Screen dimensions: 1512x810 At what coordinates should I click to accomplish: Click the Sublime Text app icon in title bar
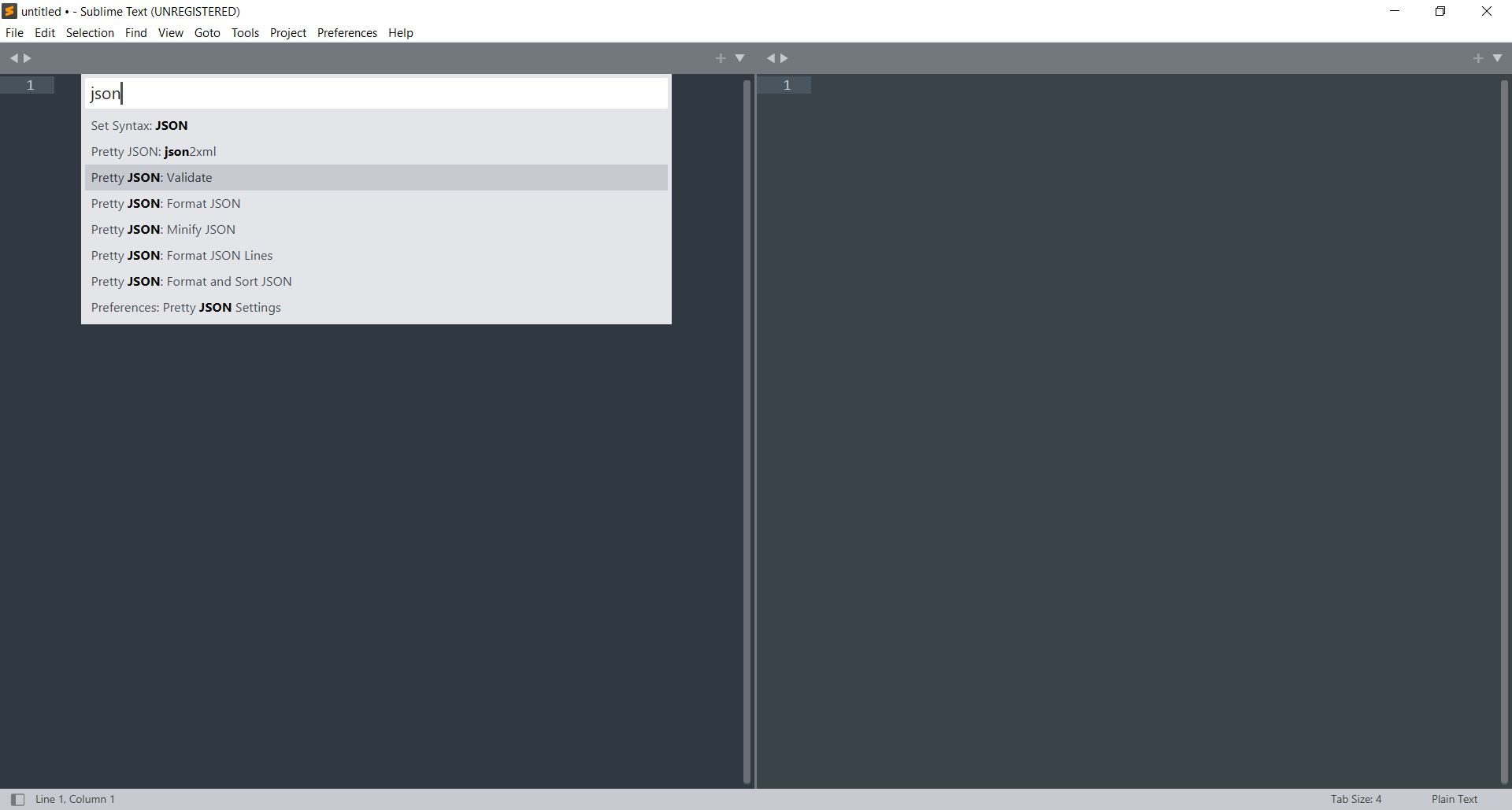pyautogui.click(x=9, y=11)
